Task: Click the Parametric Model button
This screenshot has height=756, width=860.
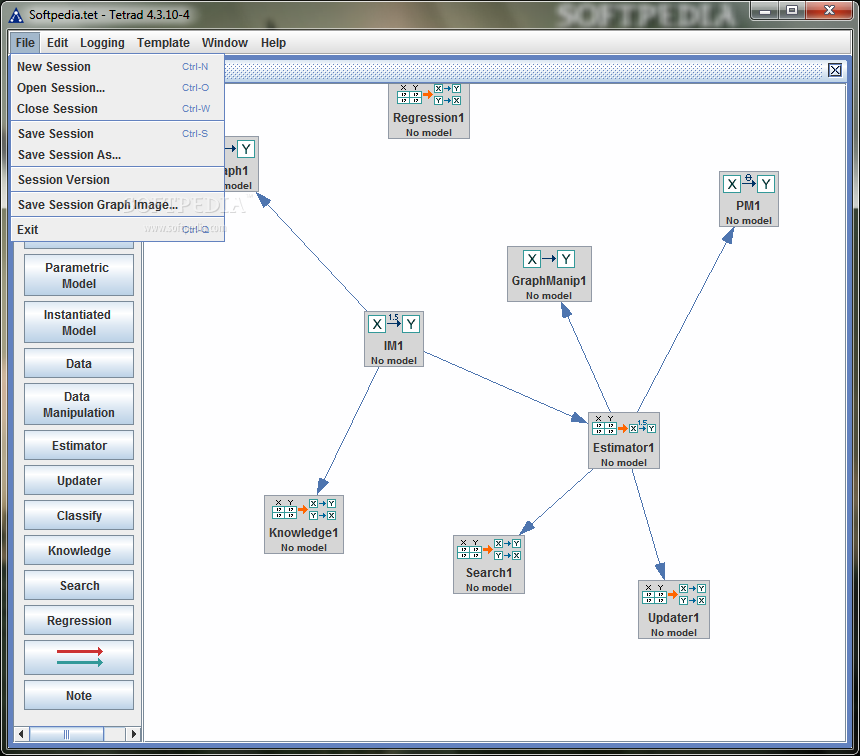Action: coord(79,275)
